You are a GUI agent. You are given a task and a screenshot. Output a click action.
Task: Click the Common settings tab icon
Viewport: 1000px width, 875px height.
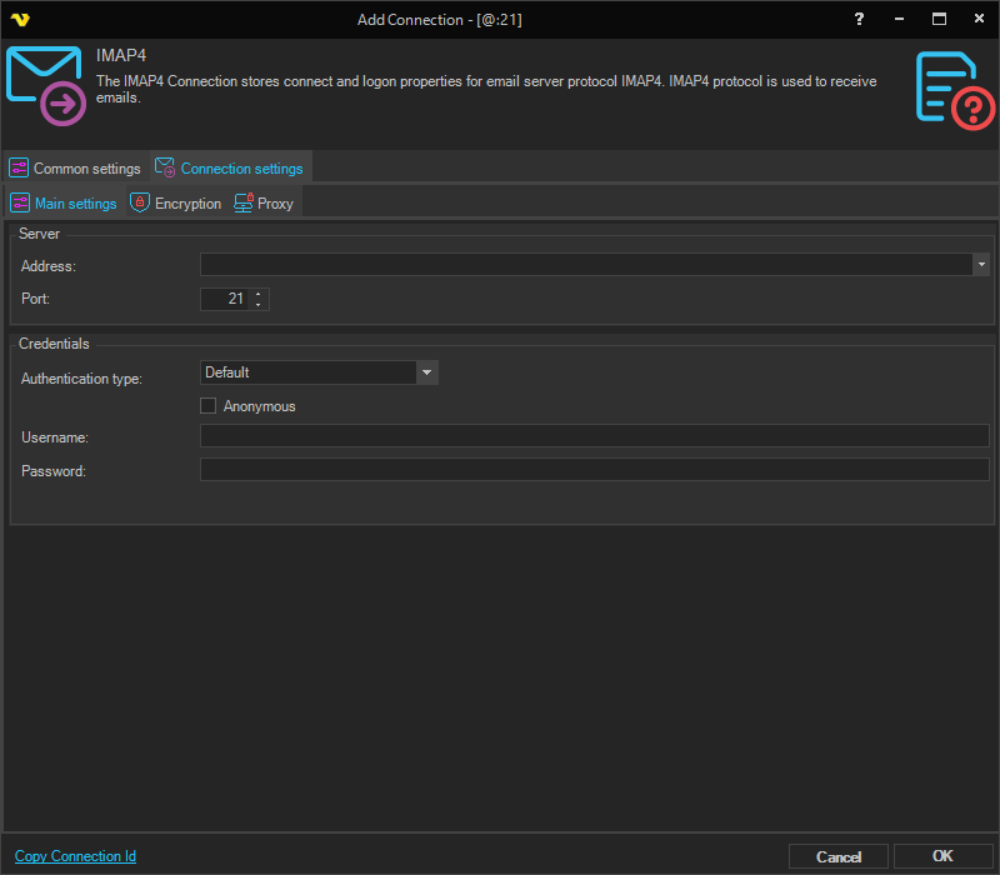pyautogui.click(x=19, y=168)
